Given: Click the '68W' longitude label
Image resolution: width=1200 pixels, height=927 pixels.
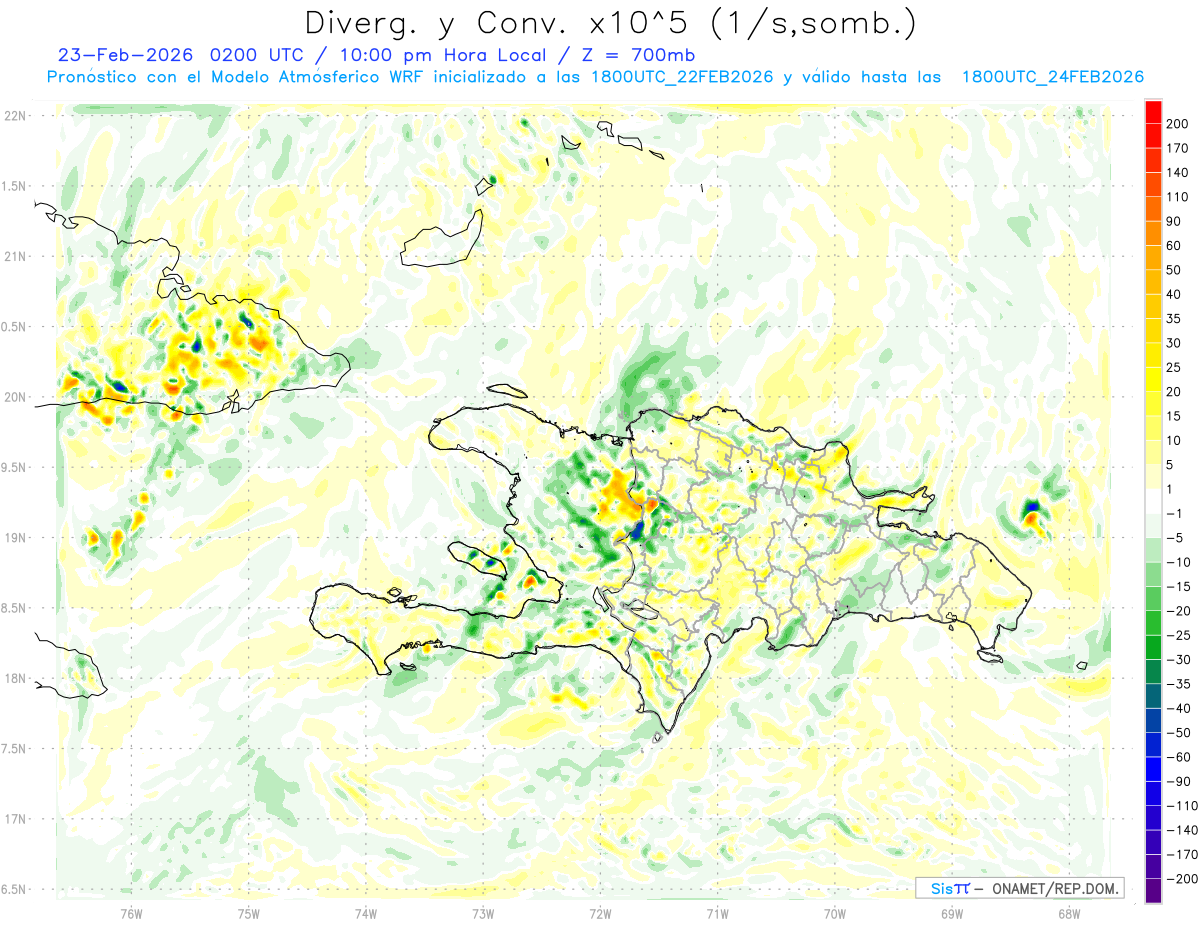Looking at the screenshot, I should pos(1069,913).
